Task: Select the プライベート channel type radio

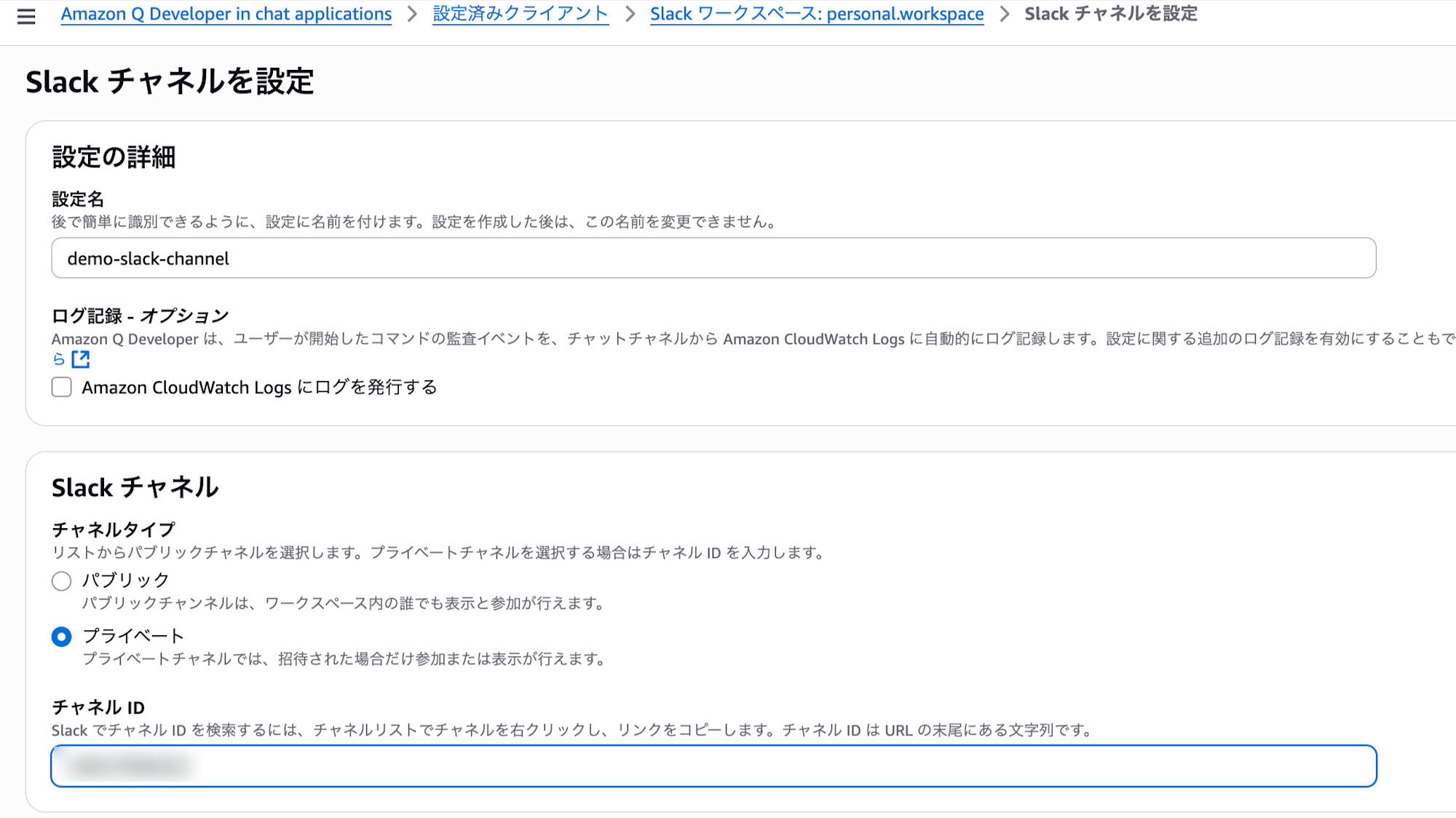Action: pyautogui.click(x=62, y=637)
